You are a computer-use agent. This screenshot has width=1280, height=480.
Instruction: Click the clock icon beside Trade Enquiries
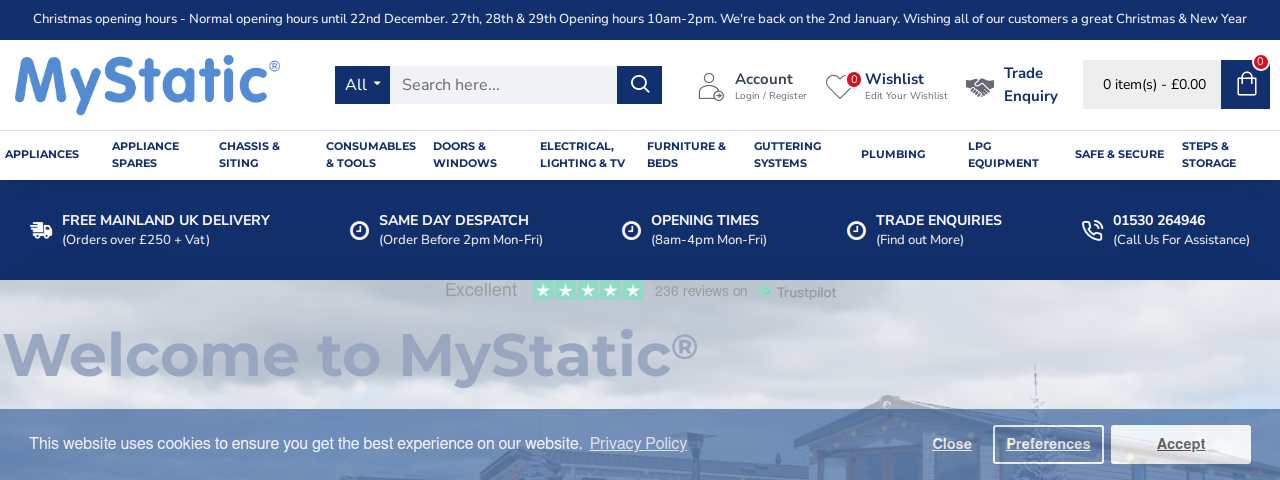tap(857, 230)
